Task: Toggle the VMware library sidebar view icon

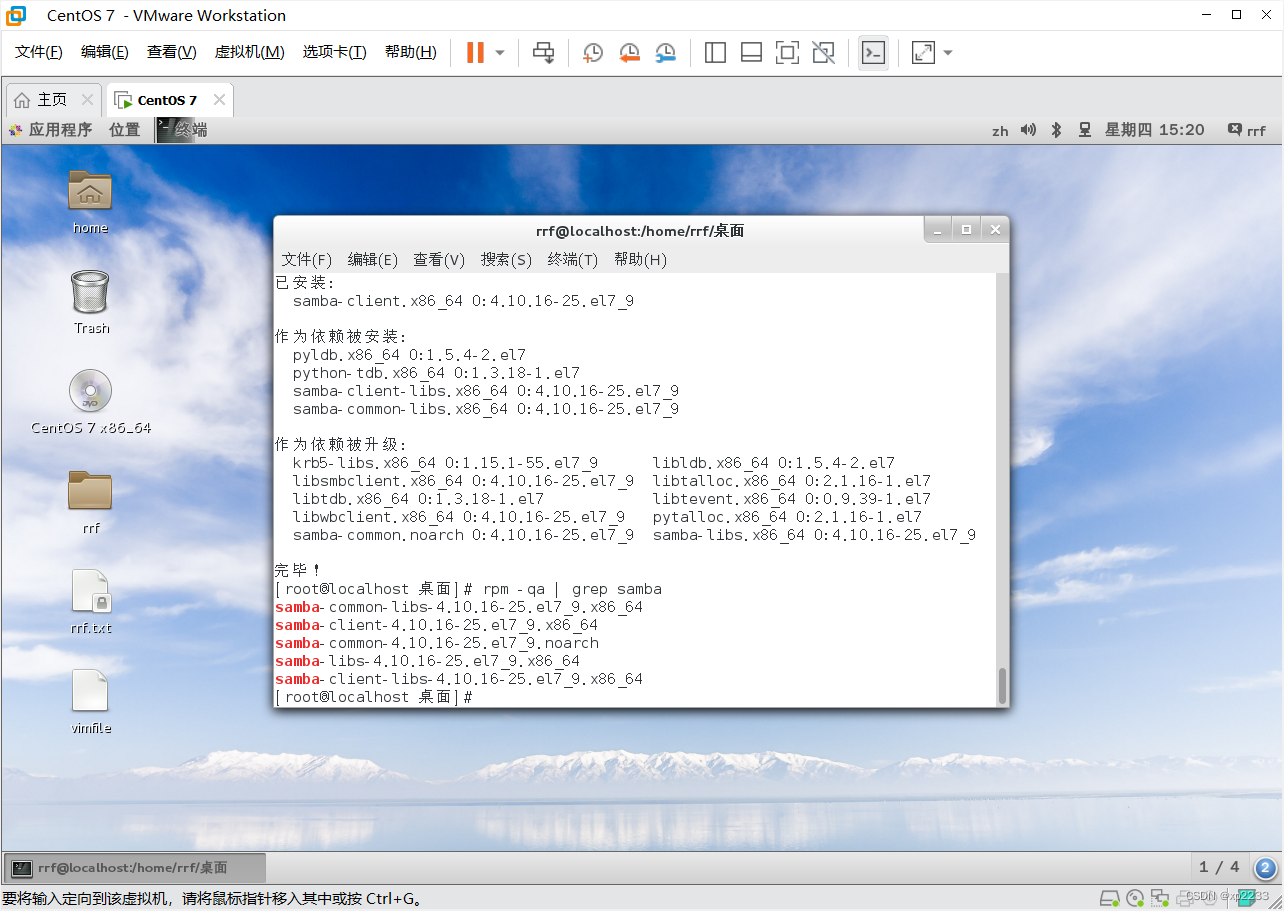Action: point(715,52)
